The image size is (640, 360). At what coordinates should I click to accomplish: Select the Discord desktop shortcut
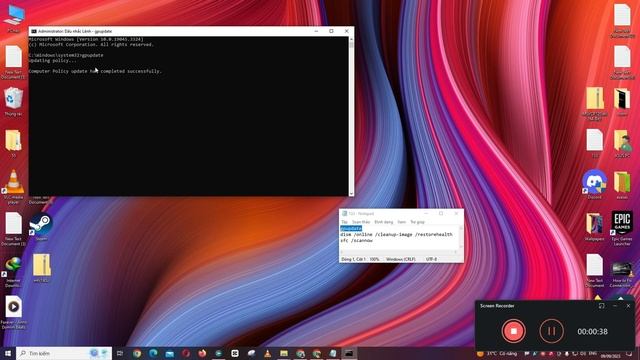[x=594, y=184]
